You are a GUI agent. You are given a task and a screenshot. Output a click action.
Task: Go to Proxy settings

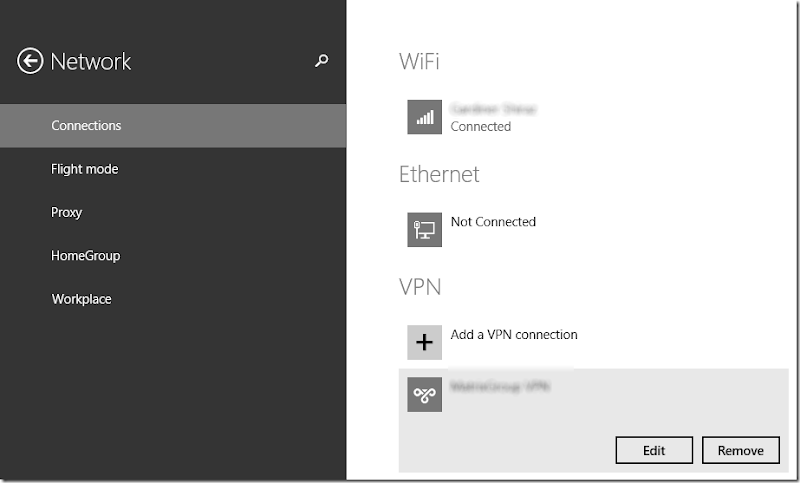67,212
